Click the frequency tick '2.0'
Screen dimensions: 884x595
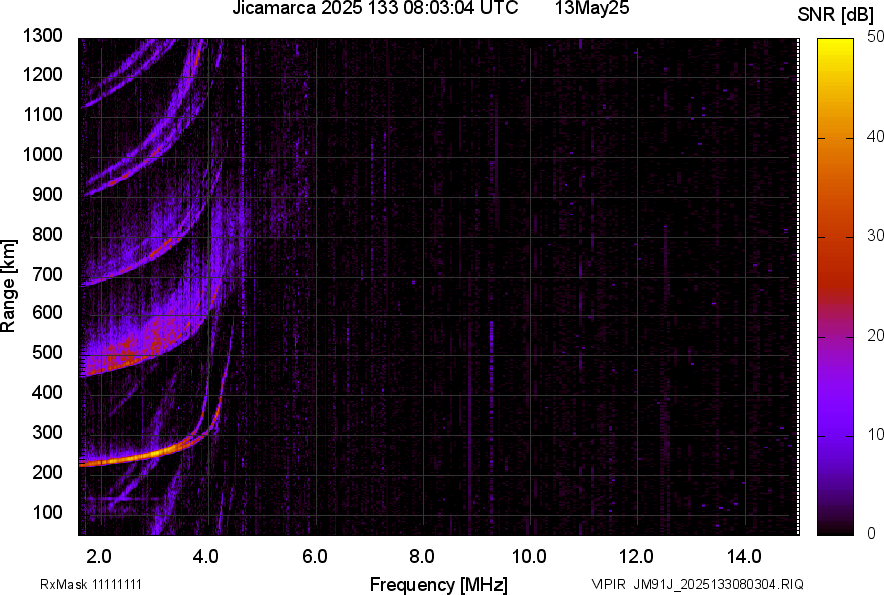click(99, 556)
